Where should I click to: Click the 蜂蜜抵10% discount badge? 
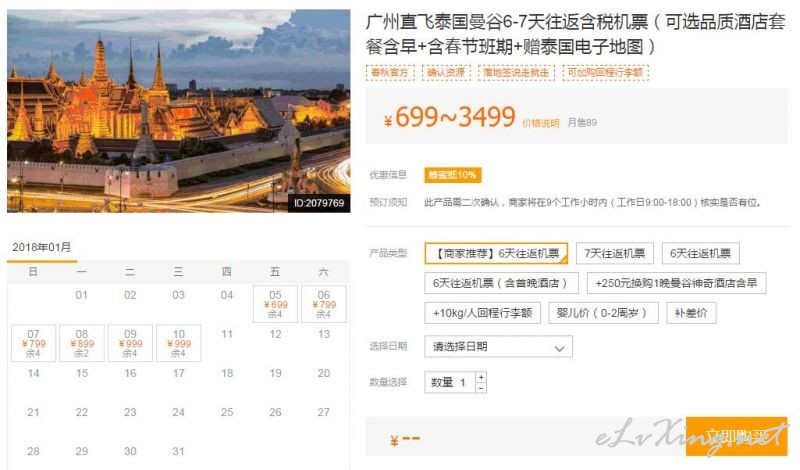[453, 175]
